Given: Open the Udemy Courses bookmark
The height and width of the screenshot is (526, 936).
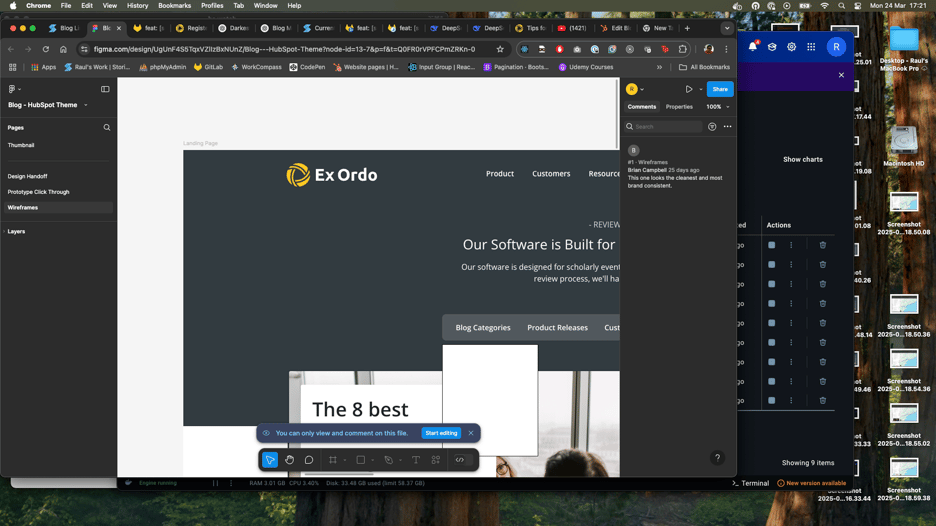Looking at the screenshot, I should pos(586,67).
